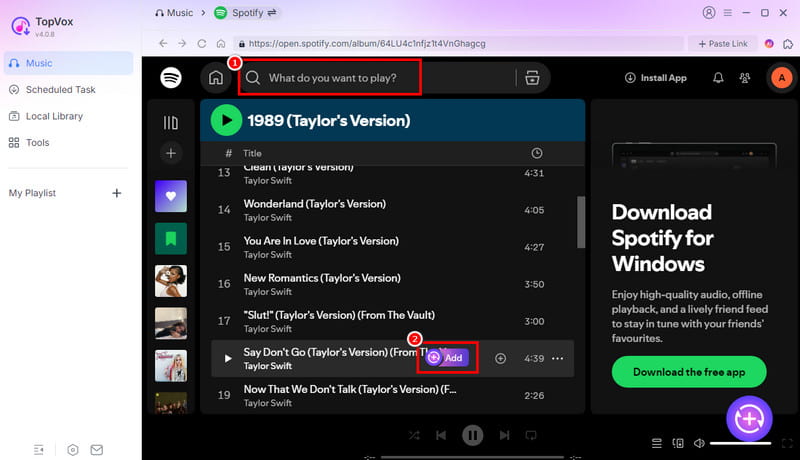The image size is (800, 460).
Task: Toggle full screen in player bar
Action: [x=787, y=443]
